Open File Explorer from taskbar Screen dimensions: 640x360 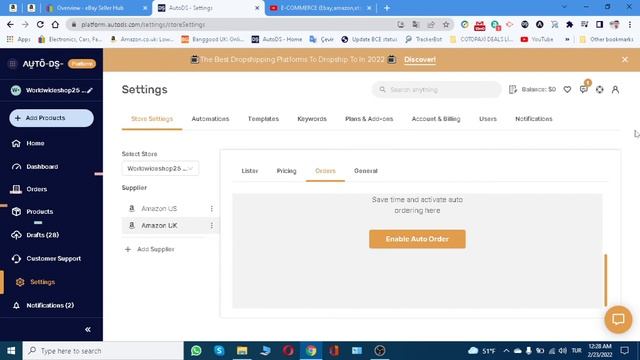[242, 351]
